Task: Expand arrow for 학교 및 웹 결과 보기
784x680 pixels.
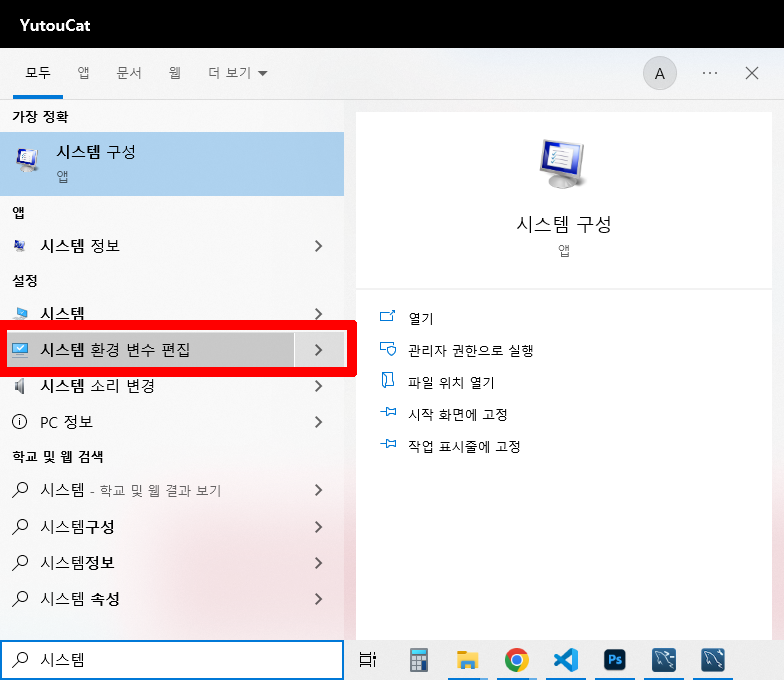Action: (318, 490)
